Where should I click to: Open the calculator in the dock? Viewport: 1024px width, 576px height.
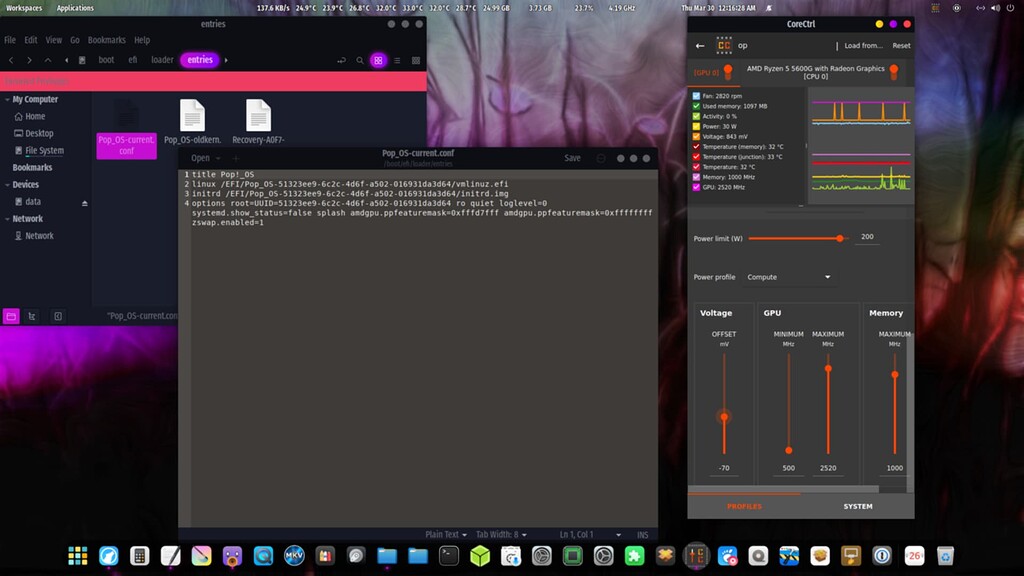point(139,556)
